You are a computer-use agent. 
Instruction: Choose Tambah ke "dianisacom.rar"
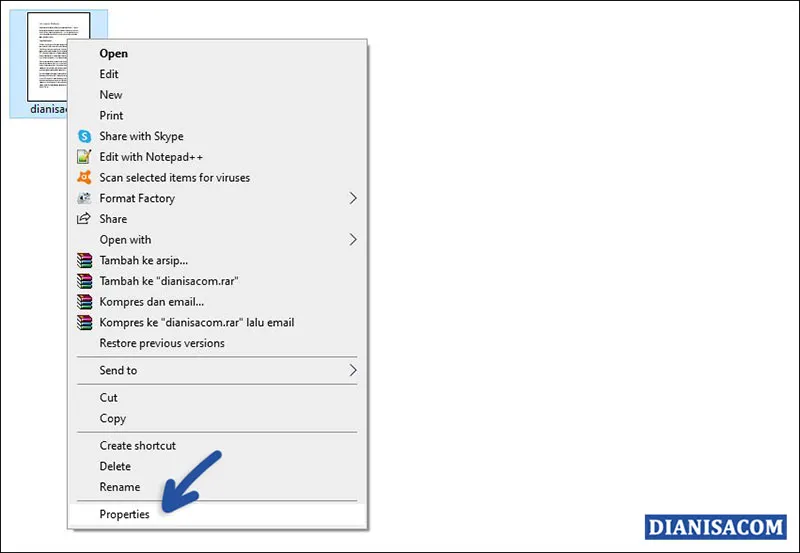tap(217, 281)
